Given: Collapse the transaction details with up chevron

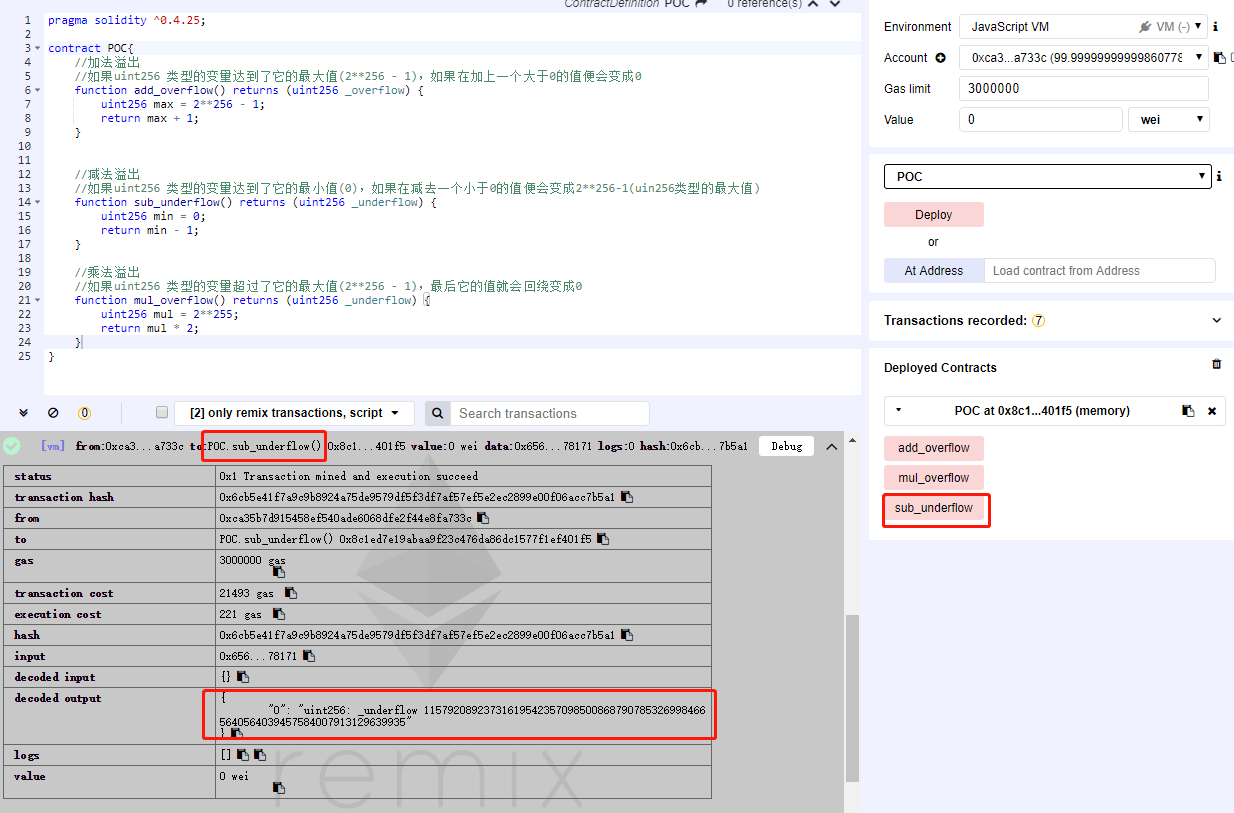Looking at the screenshot, I should [x=831, y=446].
